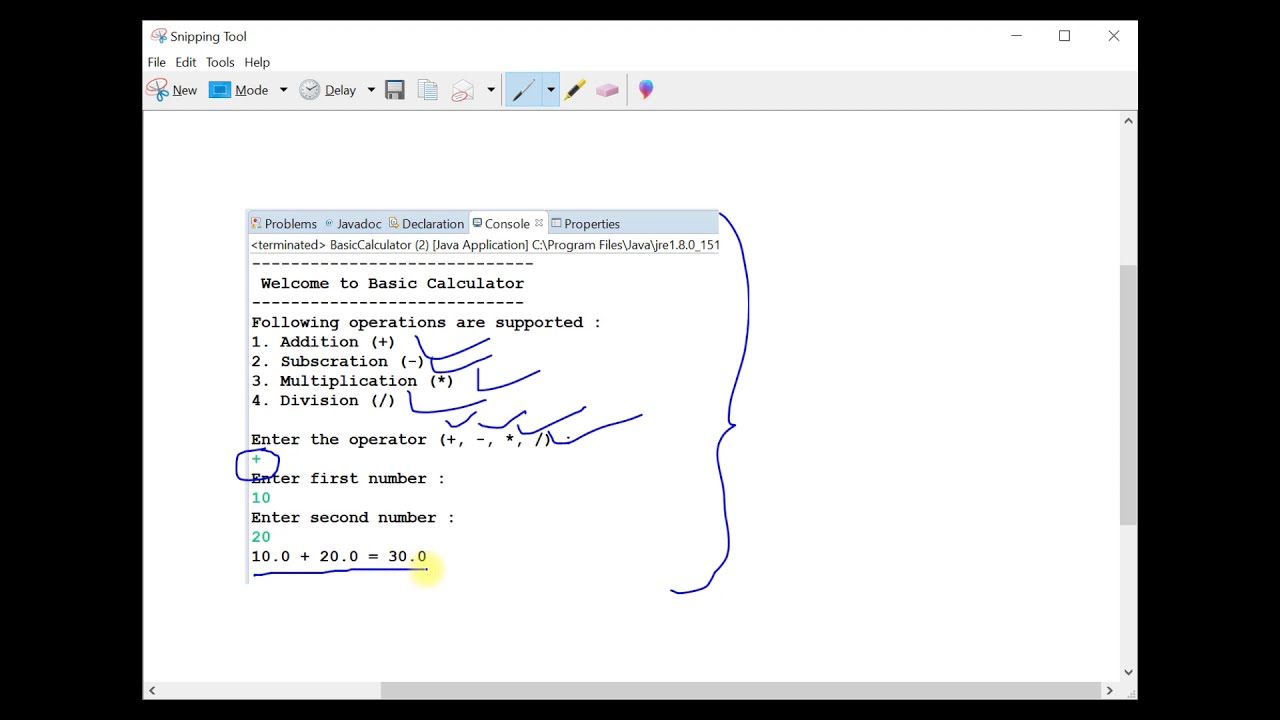
Task: Click the vertical scrollbar down arrow
Action: click(x=1128, y=673)
